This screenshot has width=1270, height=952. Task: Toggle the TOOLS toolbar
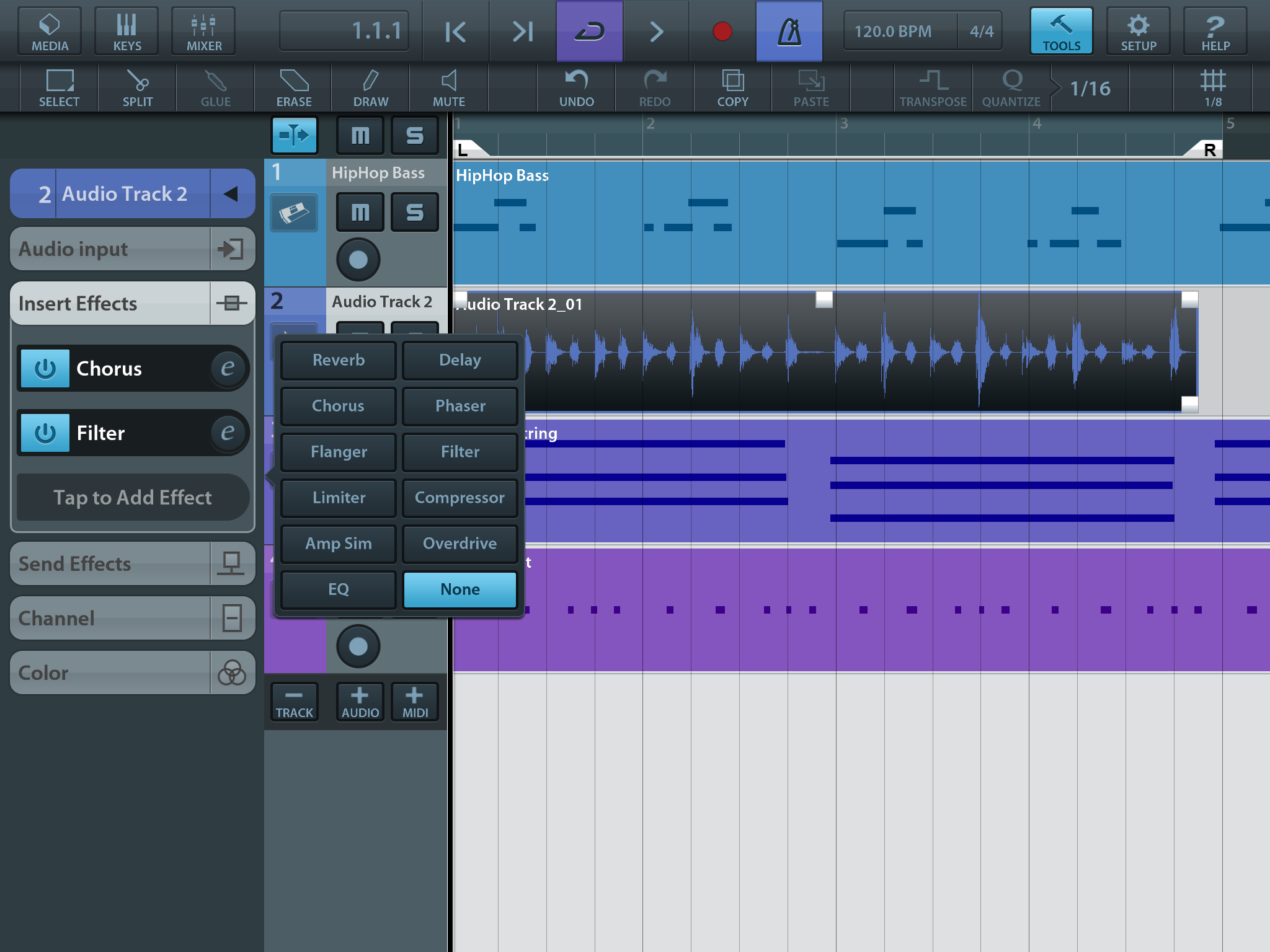click(1061, 31)
